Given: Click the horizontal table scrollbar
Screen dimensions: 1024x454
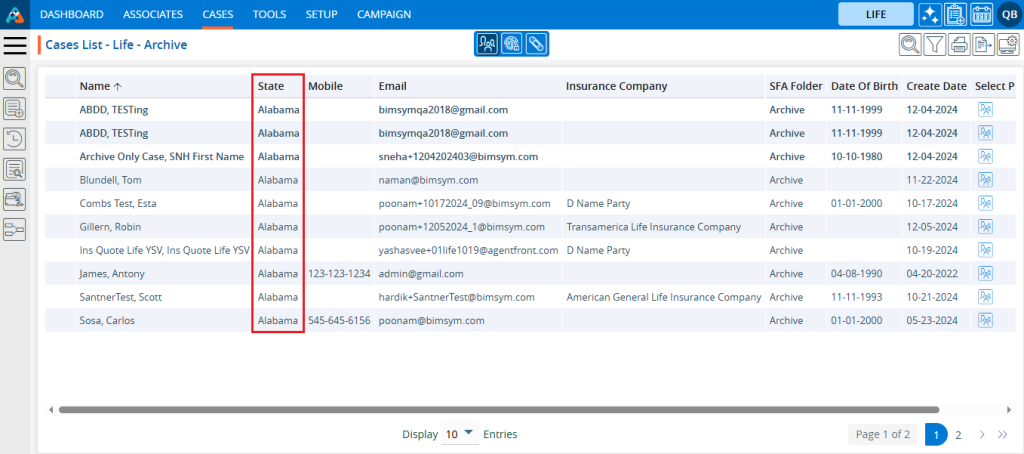Looking at the screenshot, I should click(x=498, y=409).
